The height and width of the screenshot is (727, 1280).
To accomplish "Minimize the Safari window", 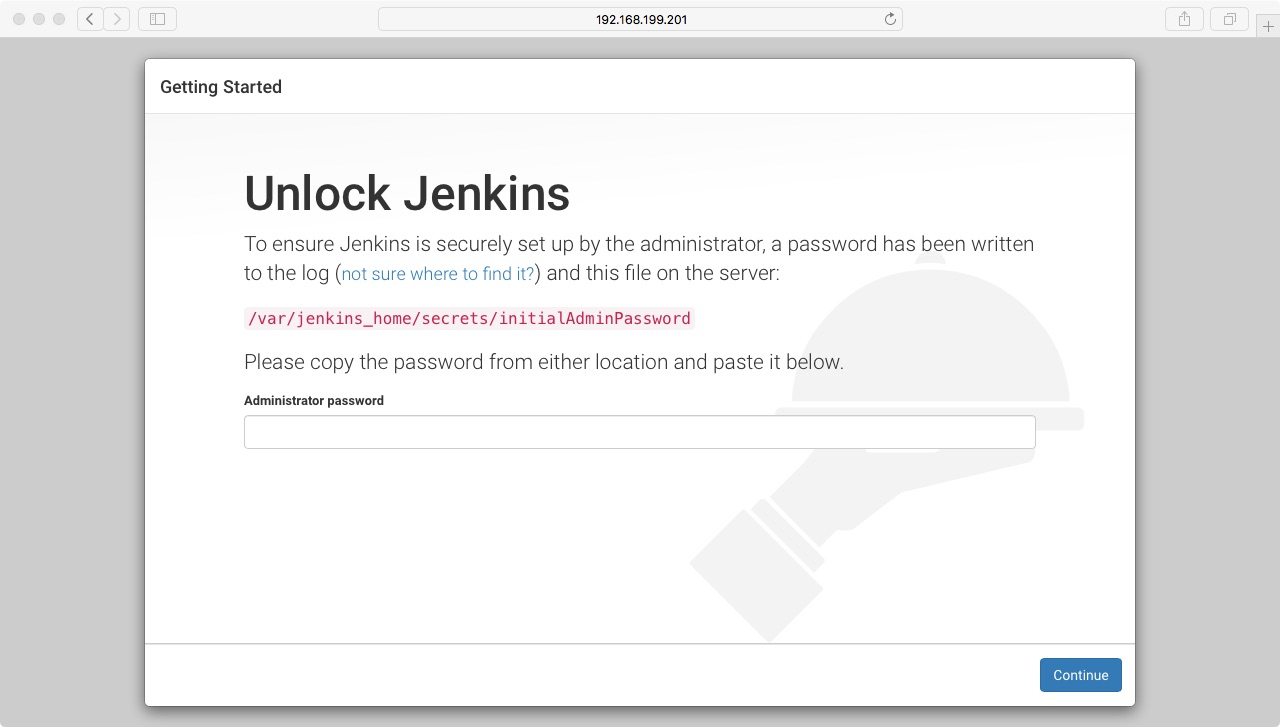I will 39,19.
